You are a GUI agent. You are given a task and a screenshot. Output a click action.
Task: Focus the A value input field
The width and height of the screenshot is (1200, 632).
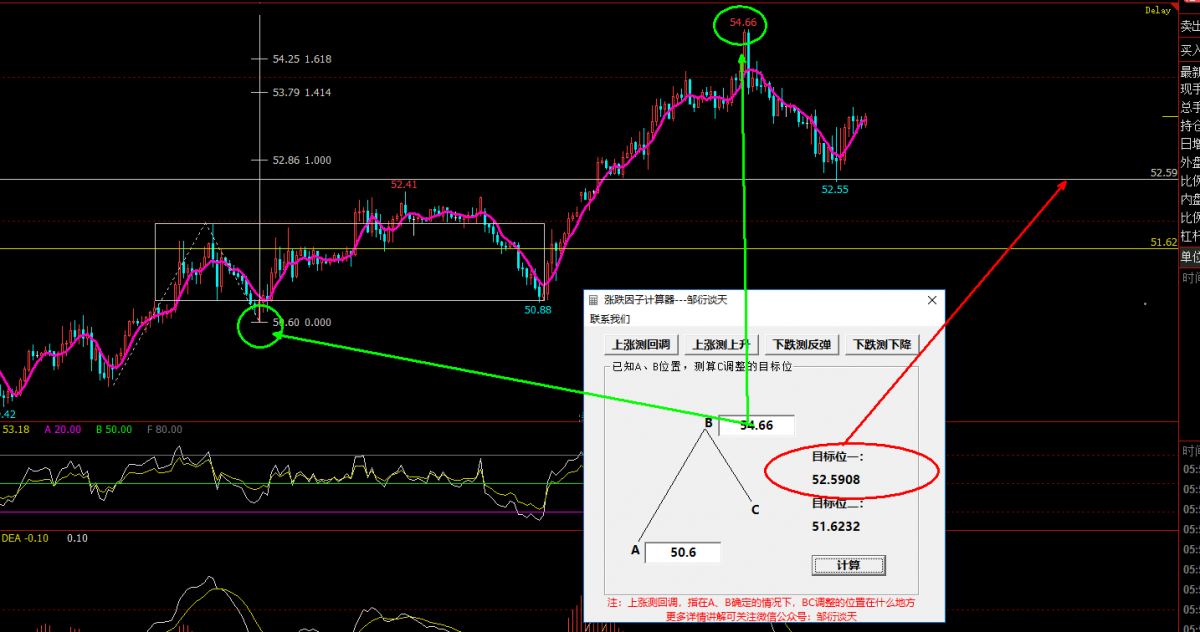tap(682, 552)
